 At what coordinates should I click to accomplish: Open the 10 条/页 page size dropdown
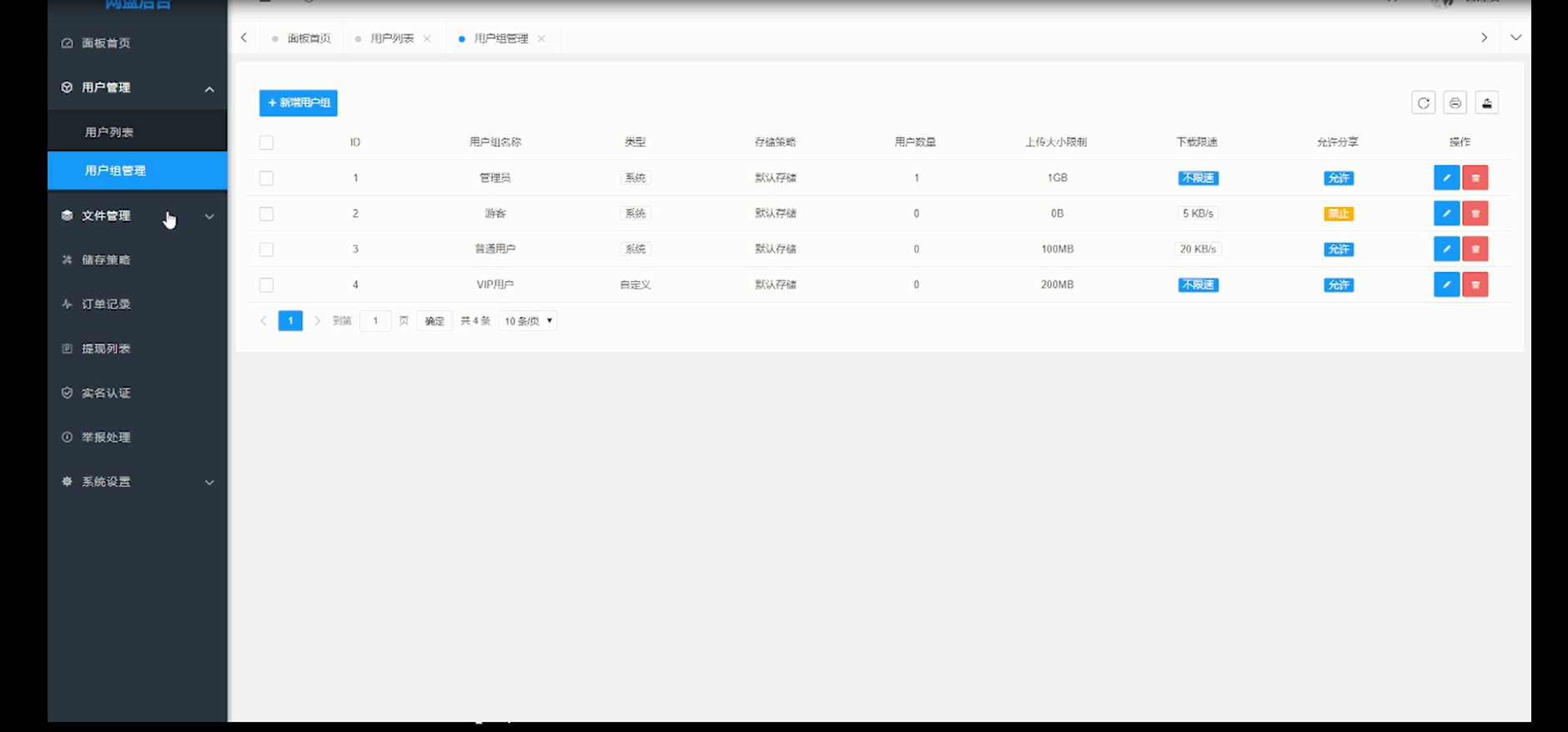[528, 321]
